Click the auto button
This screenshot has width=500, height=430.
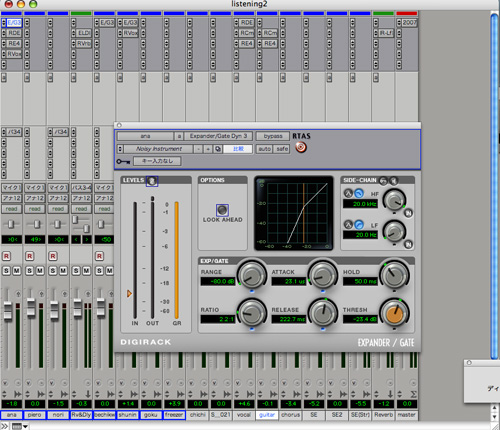(264, 149)
